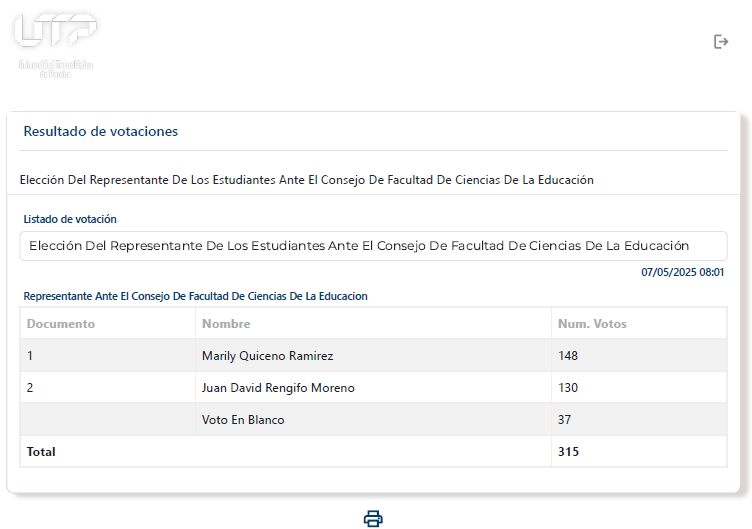Click the 130 votes cell
Screen dimensions: 752x529
(568, 388)
